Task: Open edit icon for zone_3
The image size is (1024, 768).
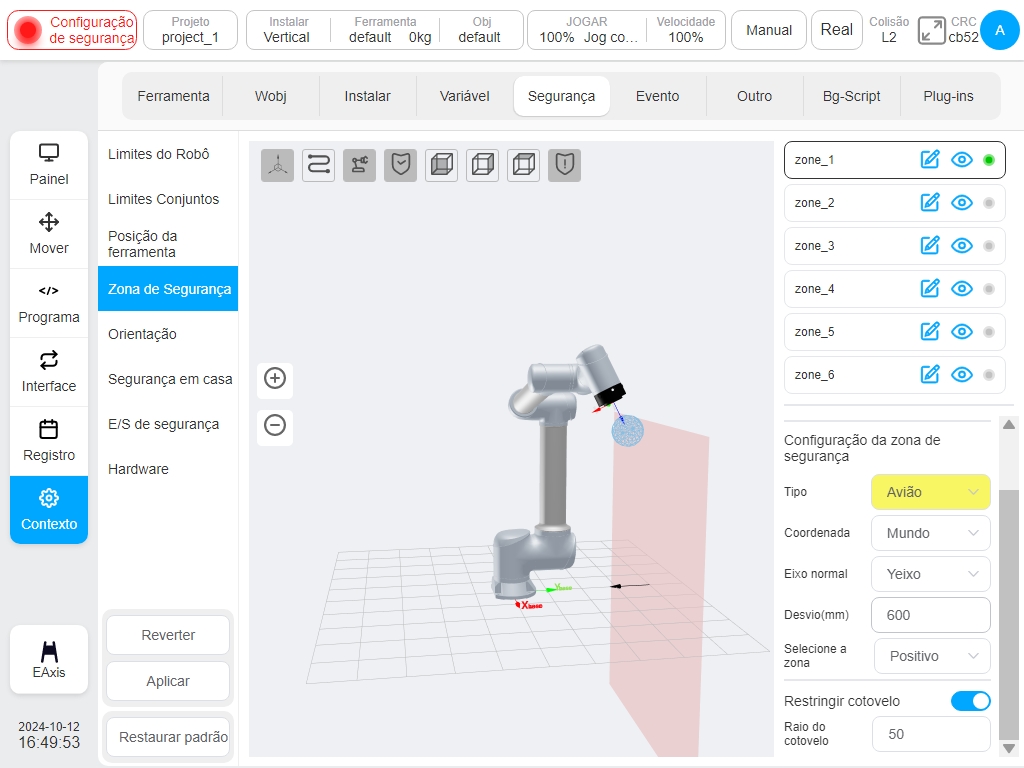Action: click(x=930, y=246)
